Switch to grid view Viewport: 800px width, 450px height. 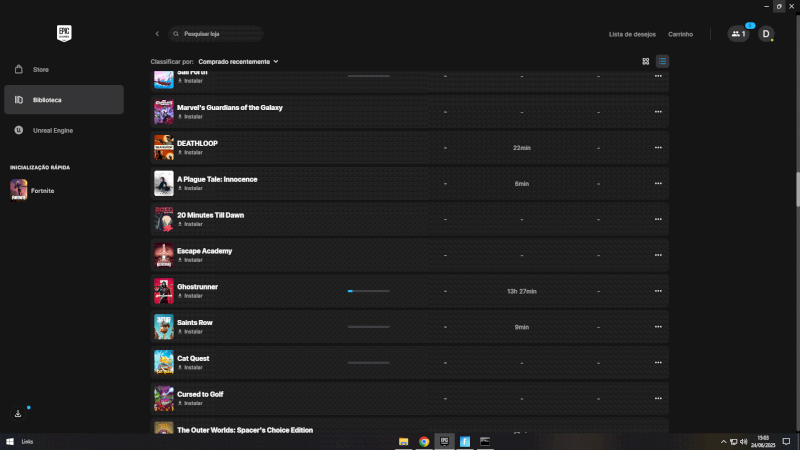645,61
